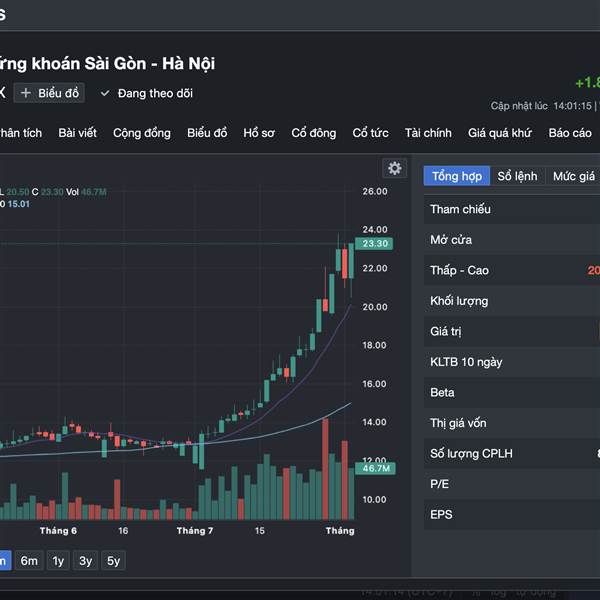Open chart settings gear icon

click(x=395, y=168)
